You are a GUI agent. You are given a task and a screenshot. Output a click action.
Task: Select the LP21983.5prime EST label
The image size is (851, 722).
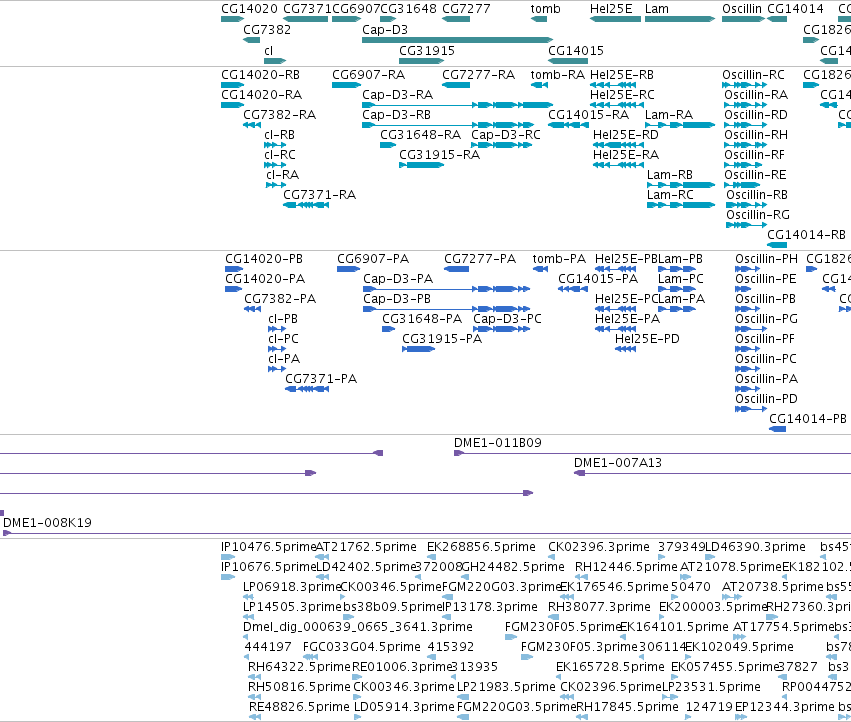coord(506,687)
